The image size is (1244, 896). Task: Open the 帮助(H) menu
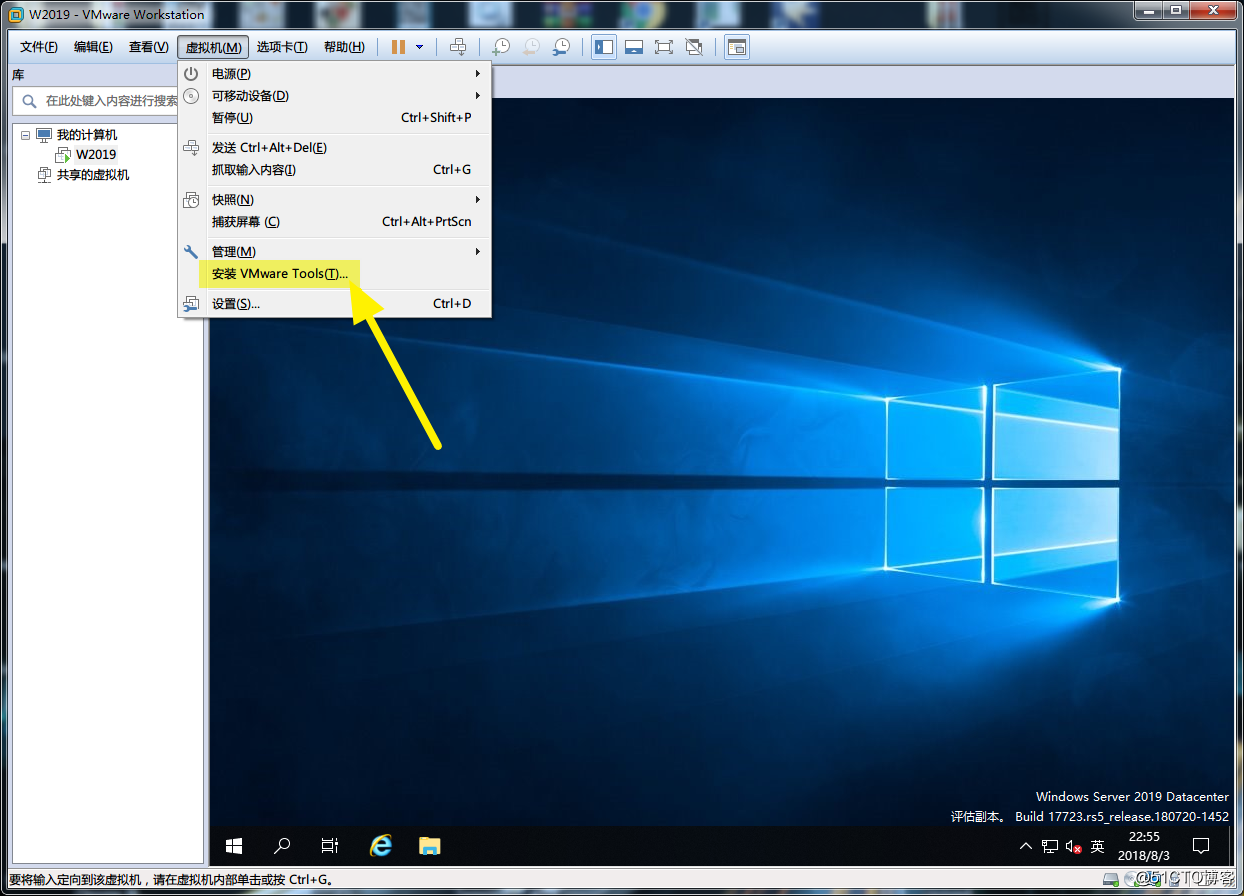(x=344, y=47)
